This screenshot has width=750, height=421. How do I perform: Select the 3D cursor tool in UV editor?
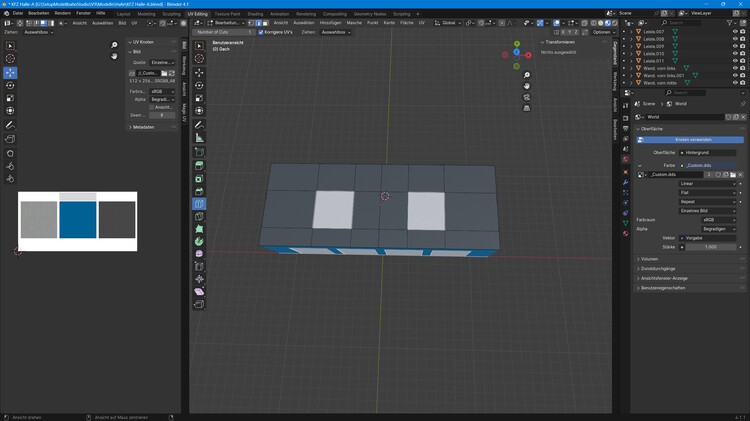pyautogui.click(x=10, y=59)
